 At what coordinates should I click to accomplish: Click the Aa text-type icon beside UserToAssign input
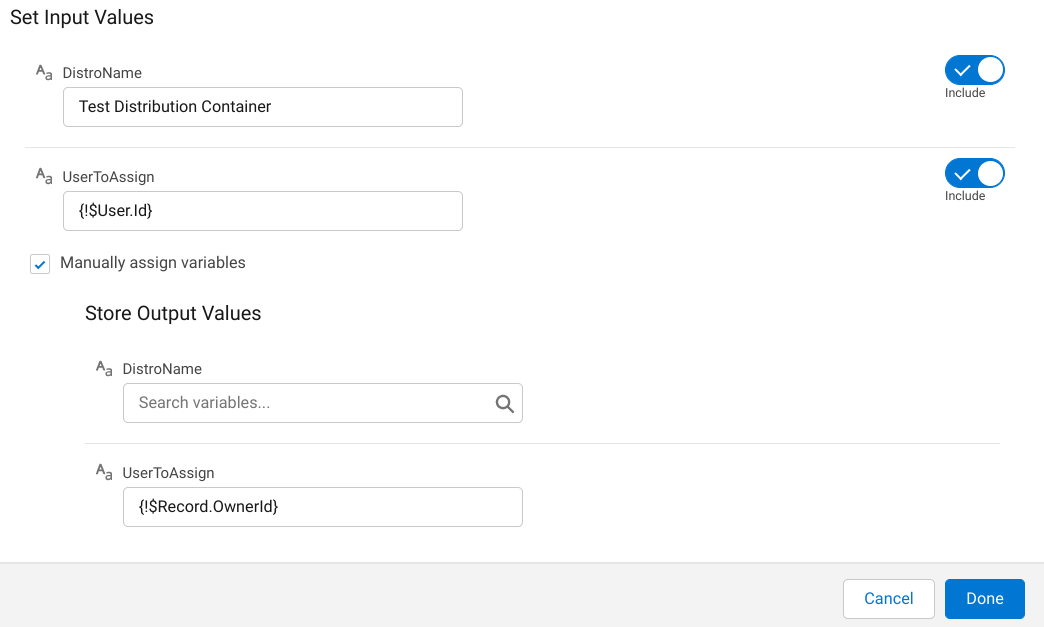42,175
